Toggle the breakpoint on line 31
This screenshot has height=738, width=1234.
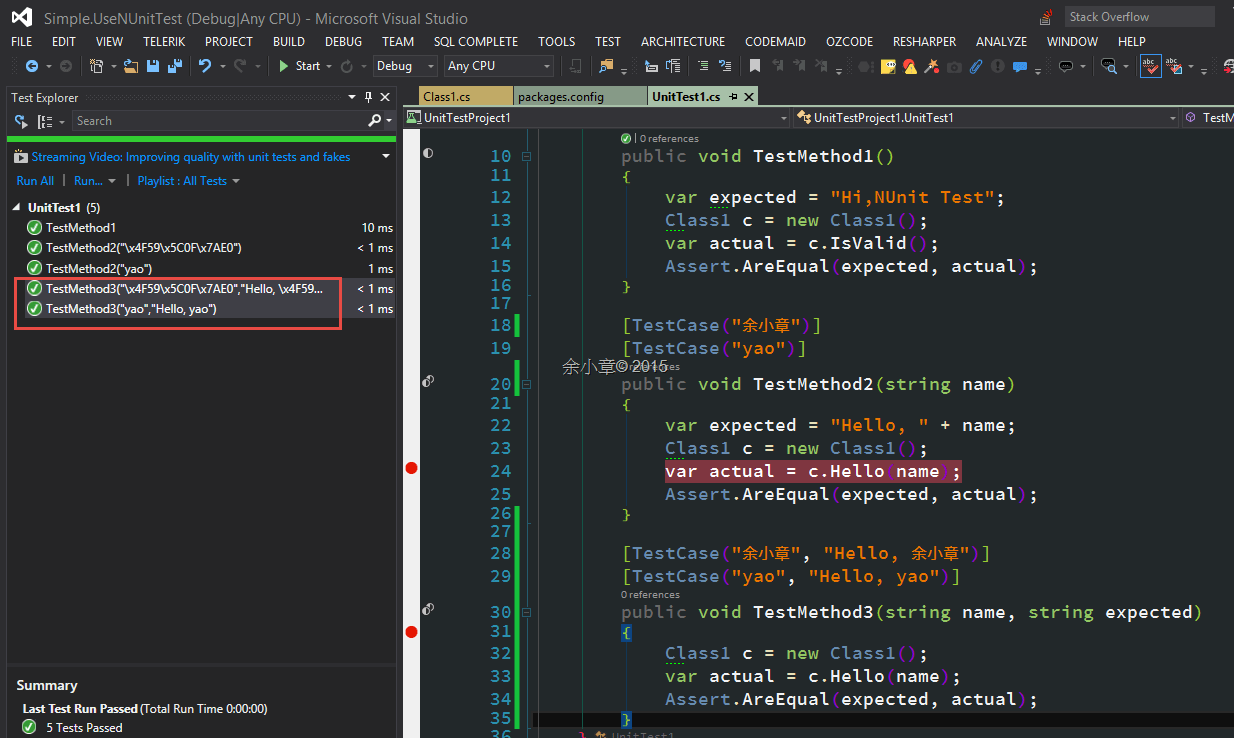411,631
